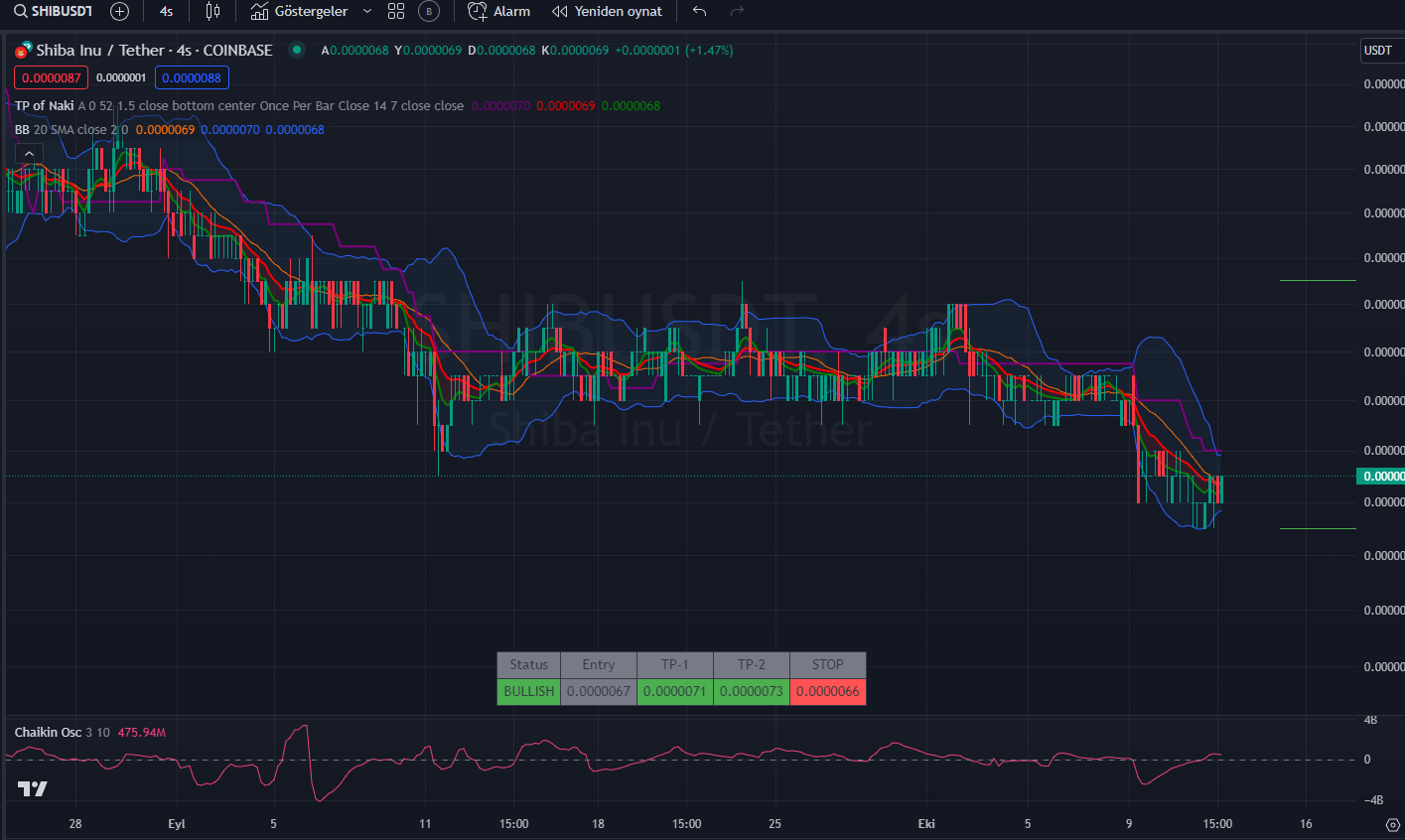Expand the Göstergeler favorites dropdown arrow
The image size is (1405, 840).
pyautogui.click(x=367, y=11)
